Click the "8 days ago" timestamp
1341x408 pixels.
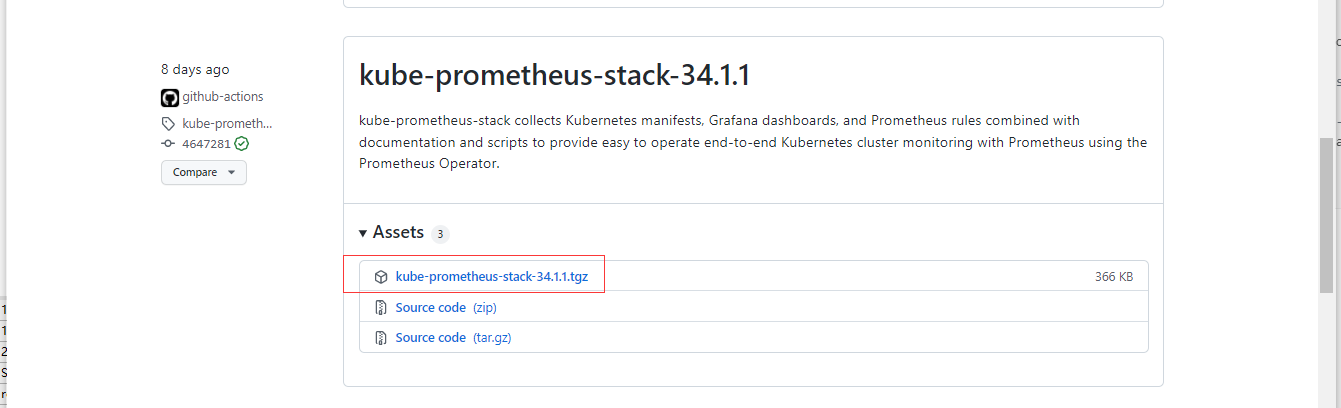point(195,70)
